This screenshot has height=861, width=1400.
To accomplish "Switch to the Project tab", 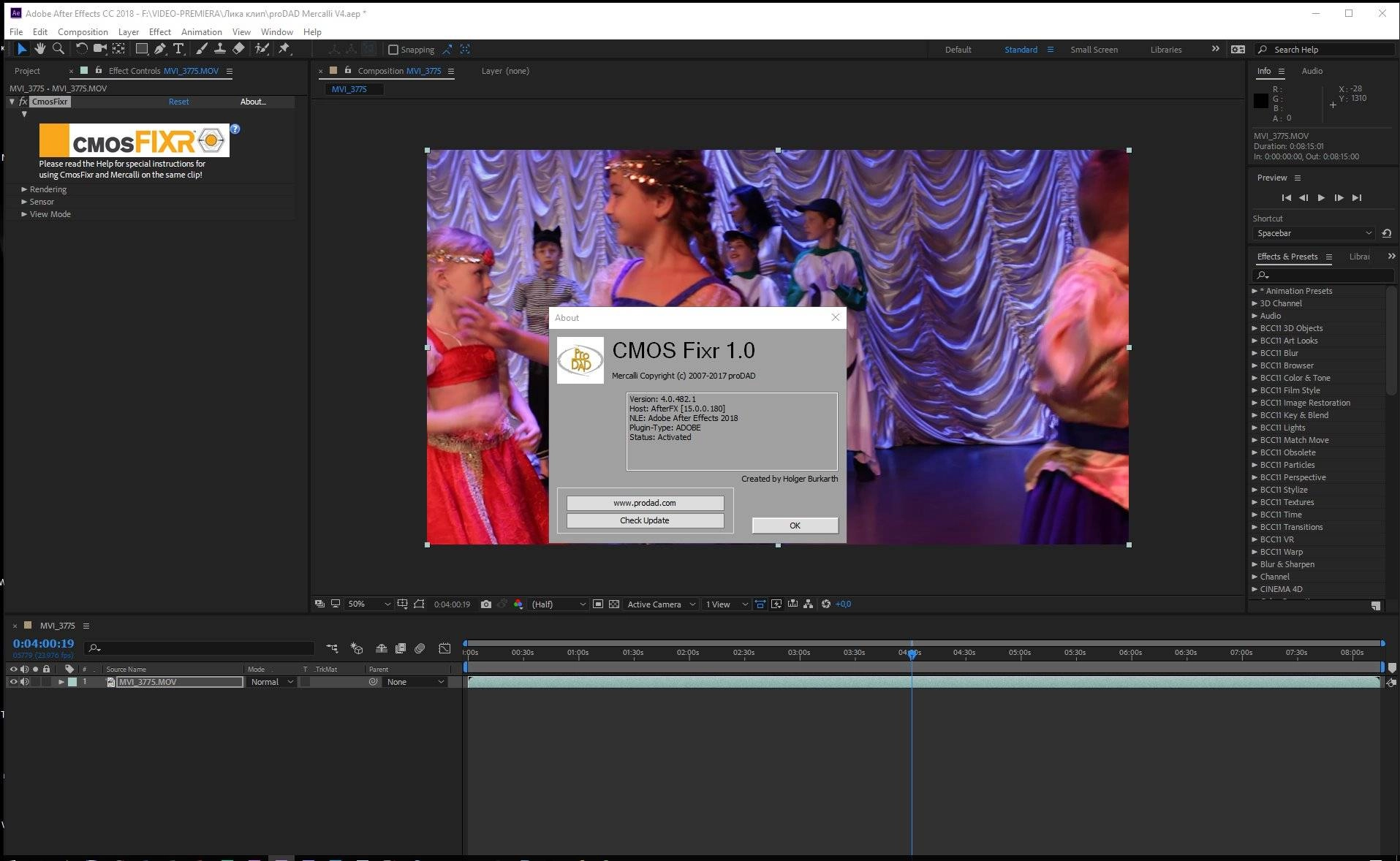I will (x=27, y=71).
